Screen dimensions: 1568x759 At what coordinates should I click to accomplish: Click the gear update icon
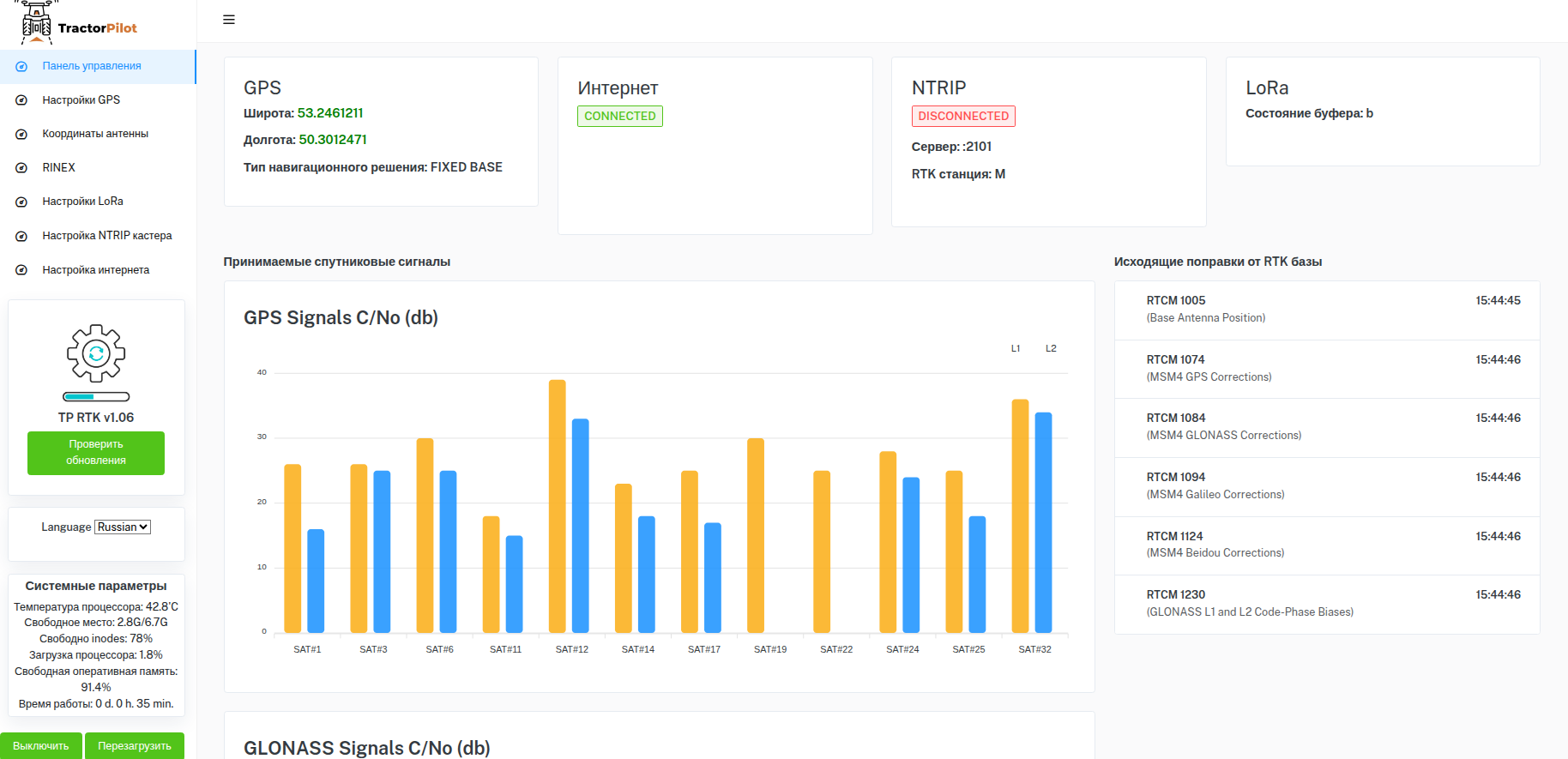coord(96,353)
